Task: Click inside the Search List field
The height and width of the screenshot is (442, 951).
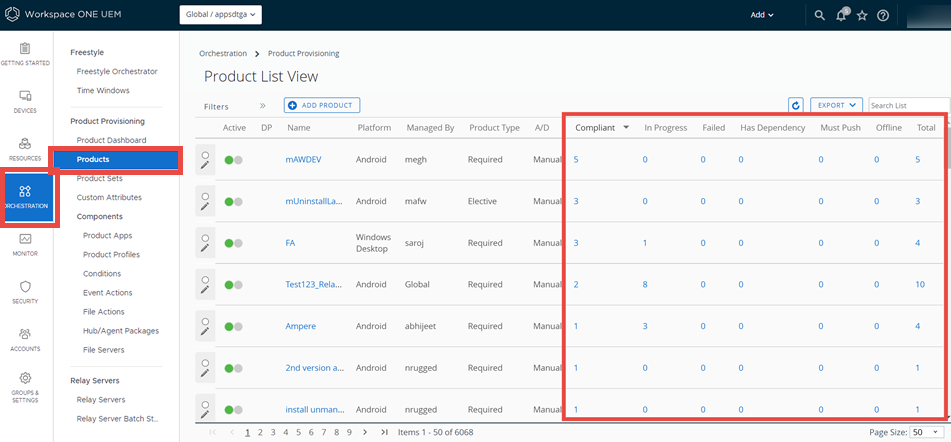Action: 909,105
